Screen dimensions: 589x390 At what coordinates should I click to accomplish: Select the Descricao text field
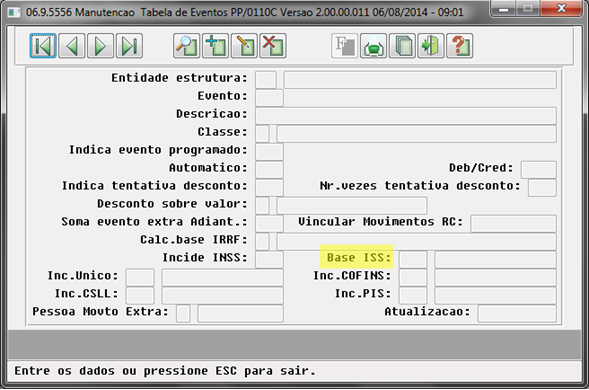[406, 116]
